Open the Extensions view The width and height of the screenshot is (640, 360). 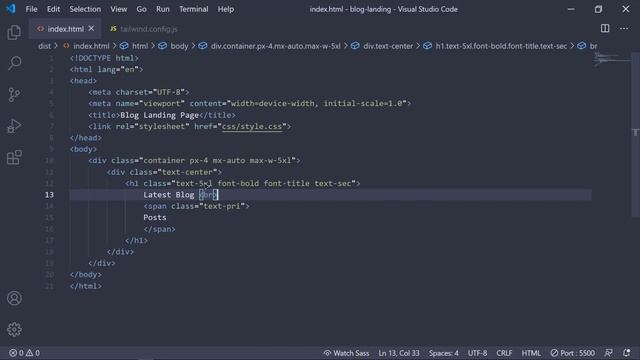coord(14,158)
